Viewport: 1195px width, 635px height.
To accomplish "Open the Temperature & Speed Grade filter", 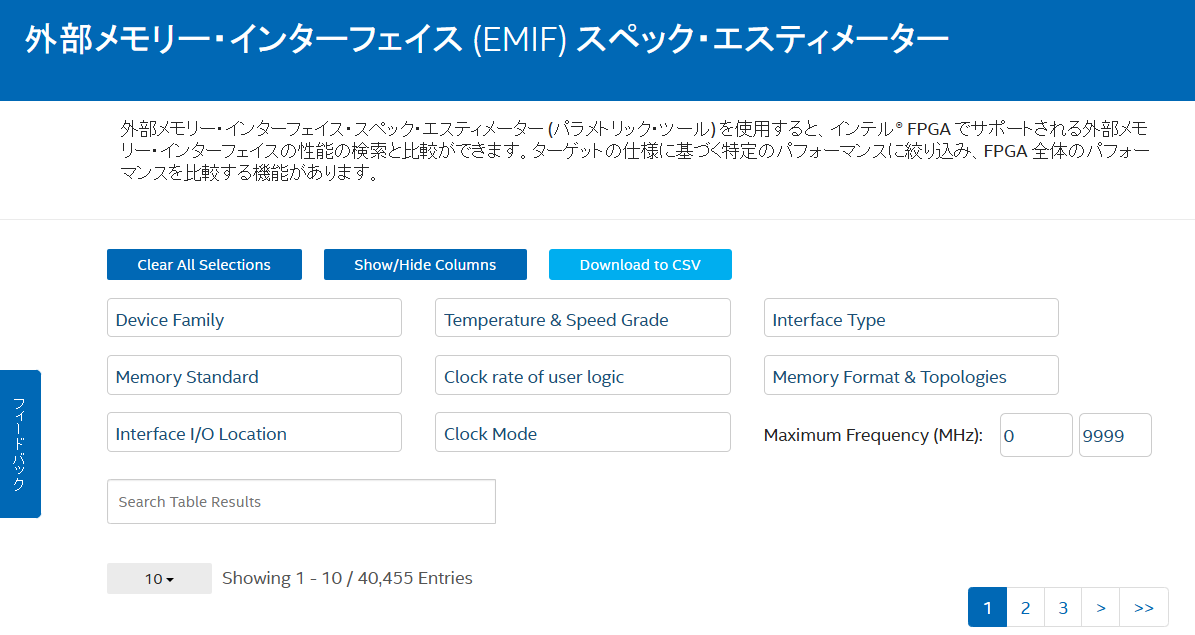I will pos(583,317).
